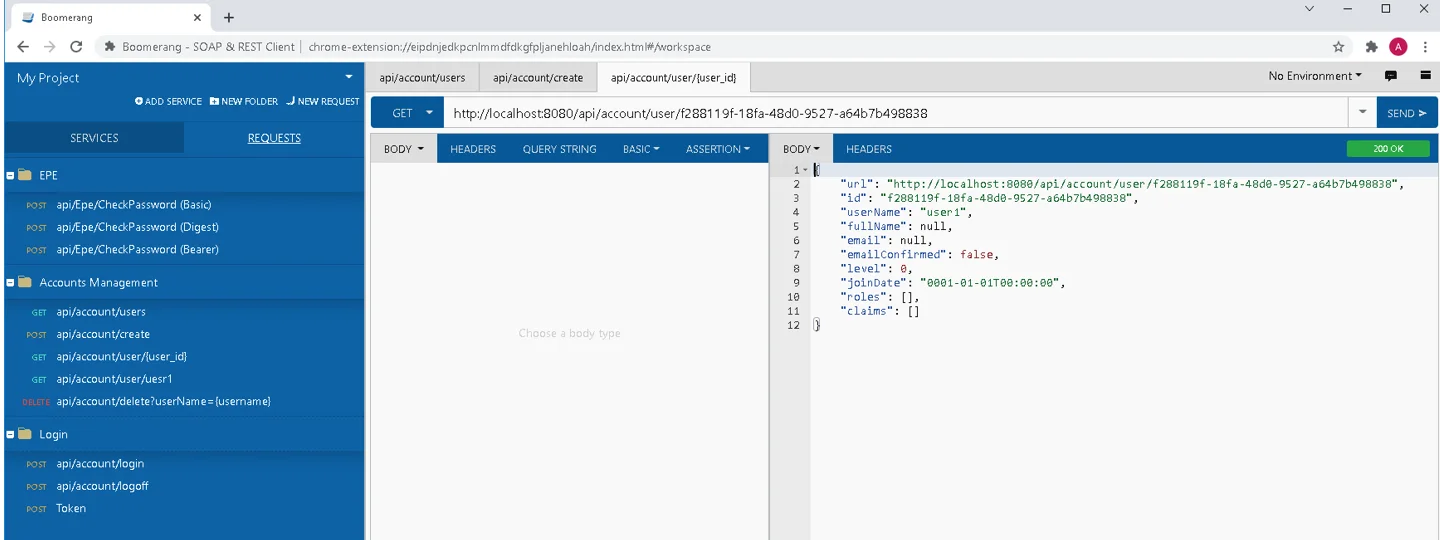The image size is (1440, 540).
Task: Collapse the Login folder
Action: [x=10, y=434]
